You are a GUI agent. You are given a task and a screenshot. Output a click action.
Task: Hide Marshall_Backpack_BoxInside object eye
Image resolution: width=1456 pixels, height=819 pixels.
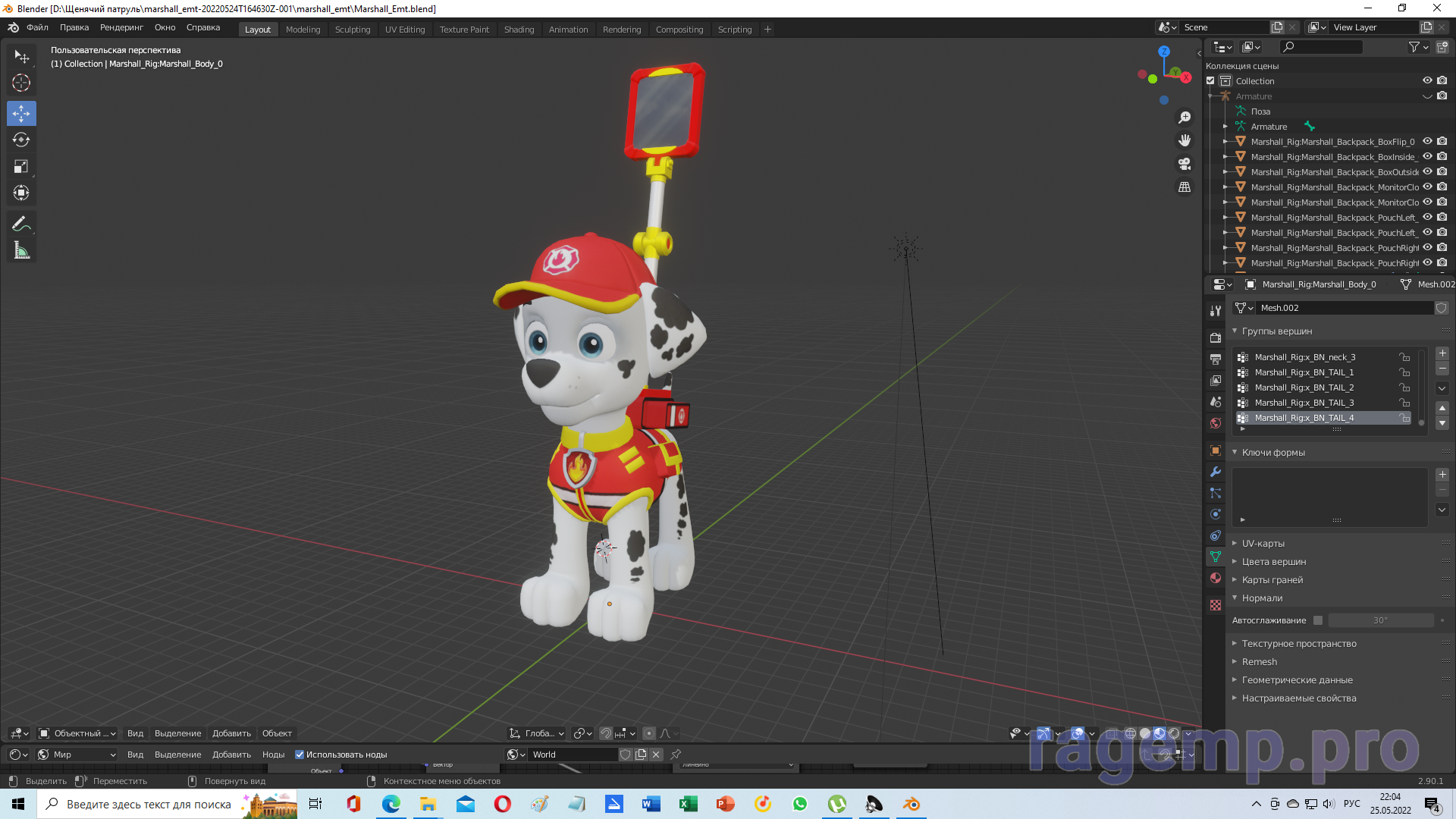tap(1427, 156)
